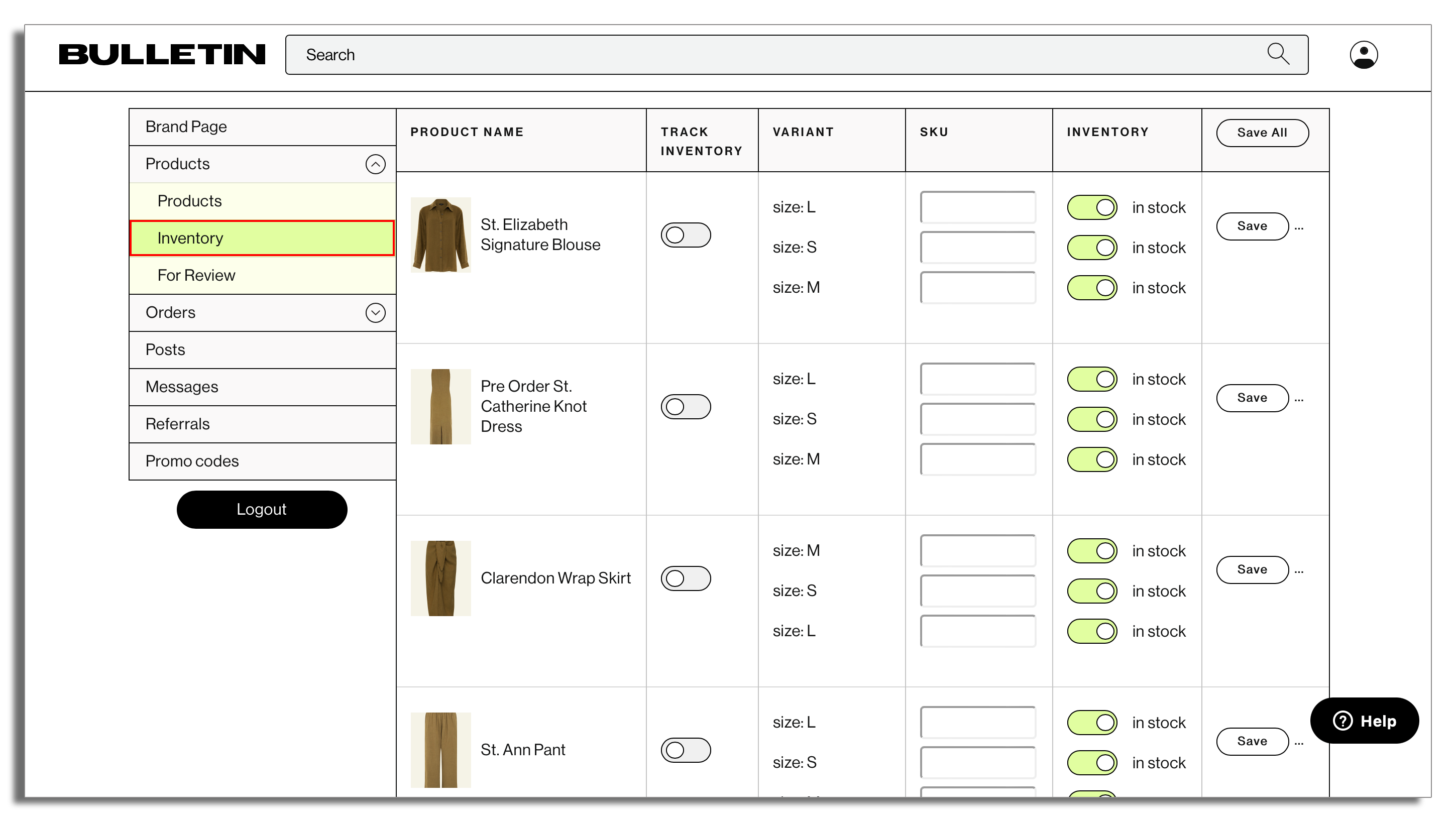Open the Pre Order St. Catherine Knot Dress thumbnail
This screenshot has height=822, width=1456.
tap(440, 407)
